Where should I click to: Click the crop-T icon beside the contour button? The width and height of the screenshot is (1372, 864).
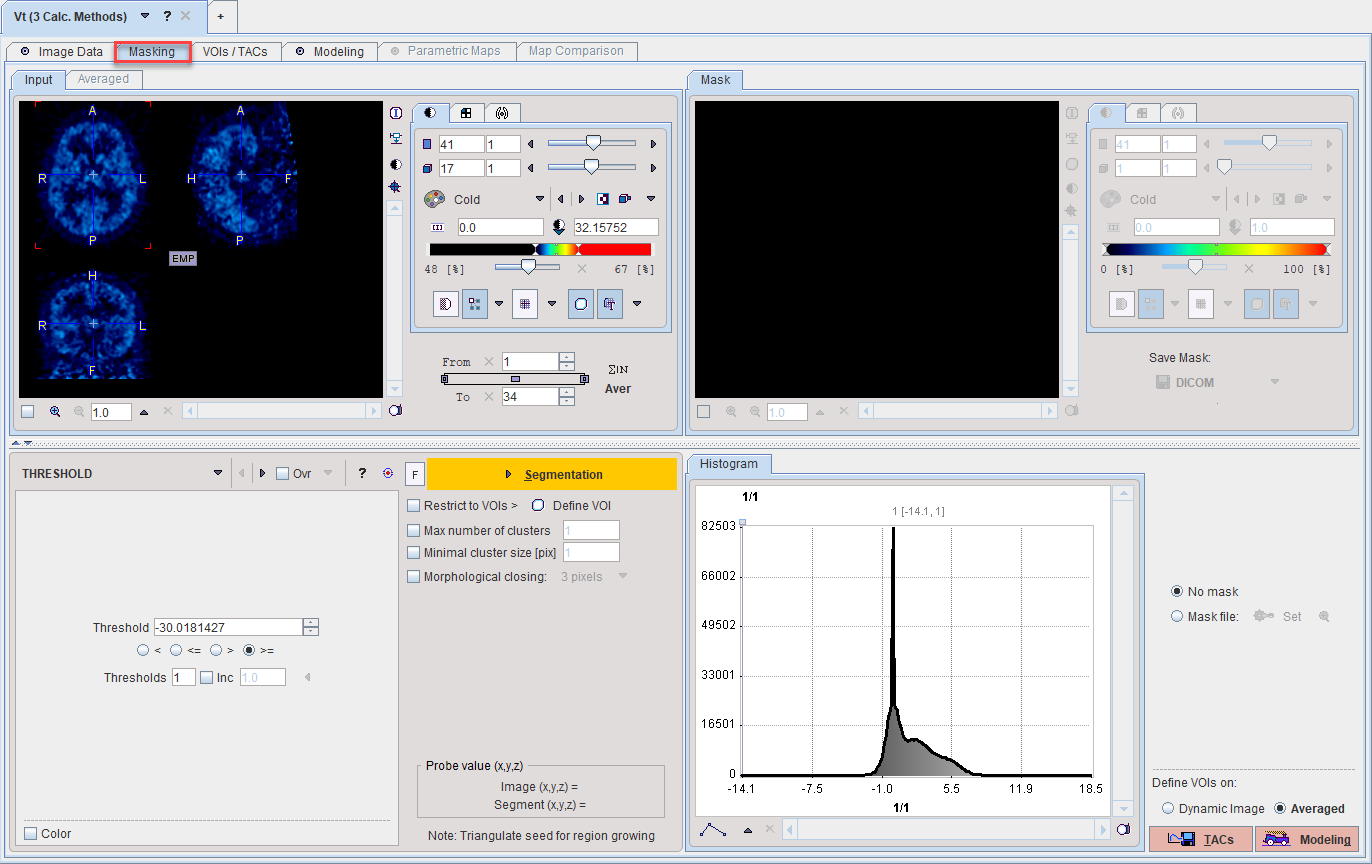610,304
